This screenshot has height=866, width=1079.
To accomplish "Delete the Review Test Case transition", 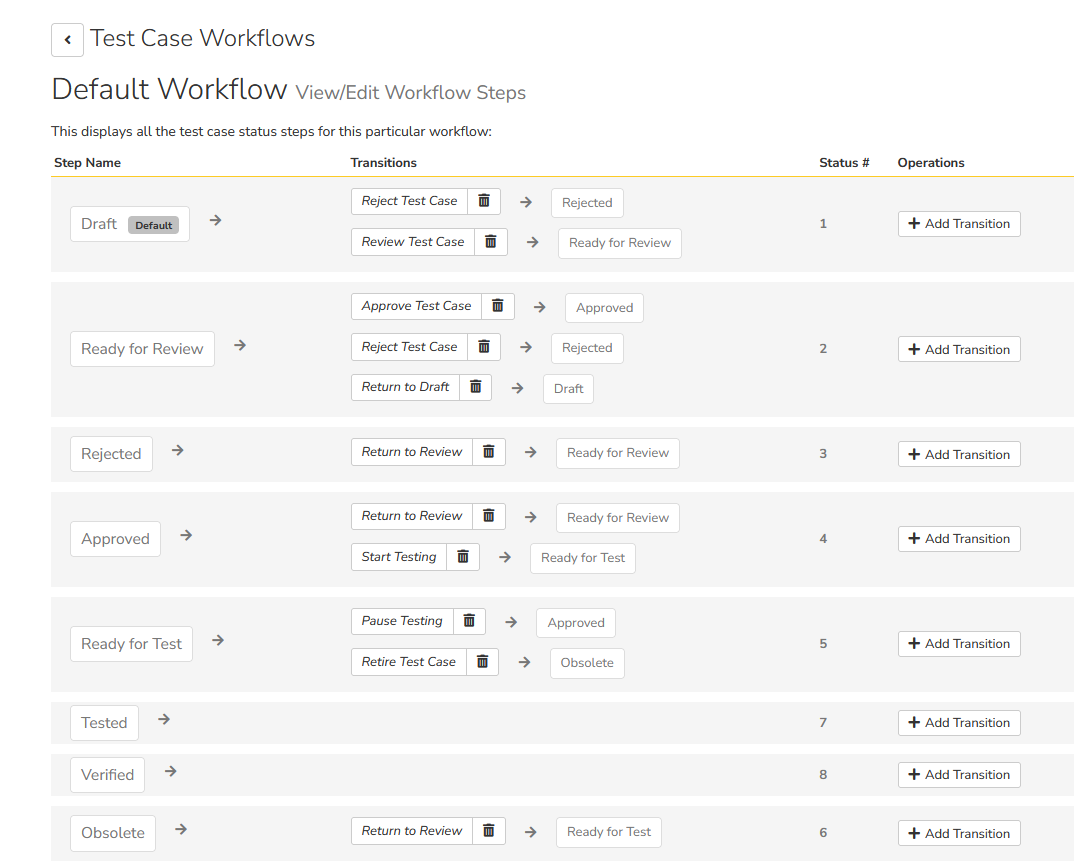I will point(491,242).
